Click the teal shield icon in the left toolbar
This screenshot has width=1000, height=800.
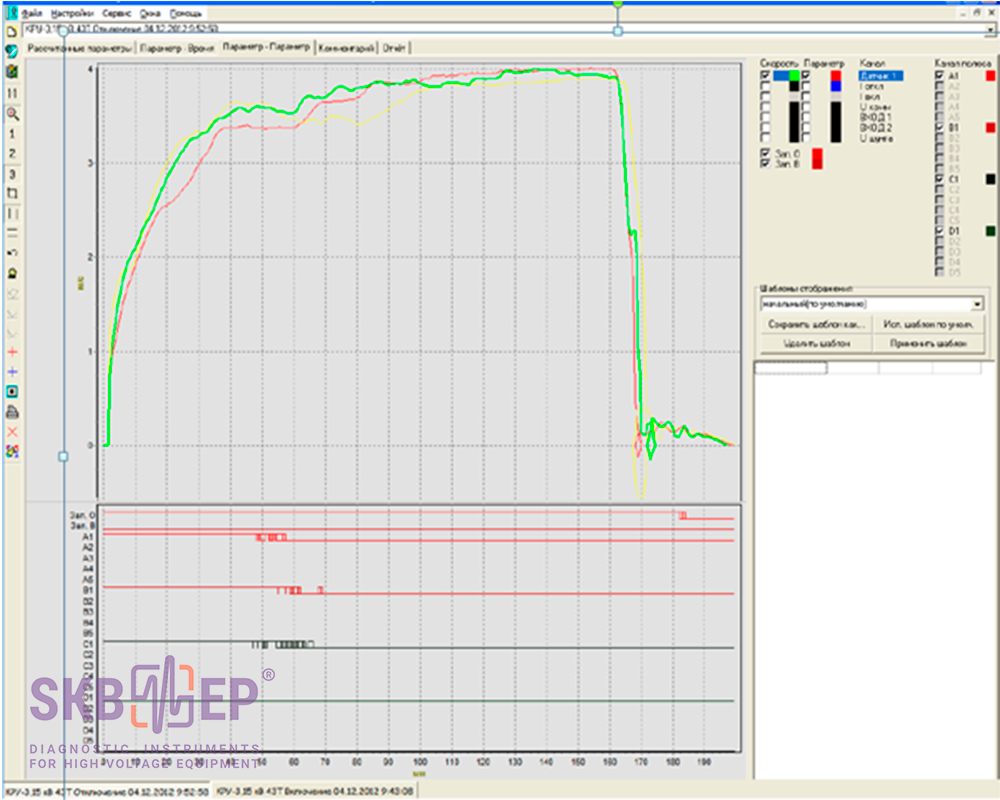pyautogui.click(x=11, y=52)
